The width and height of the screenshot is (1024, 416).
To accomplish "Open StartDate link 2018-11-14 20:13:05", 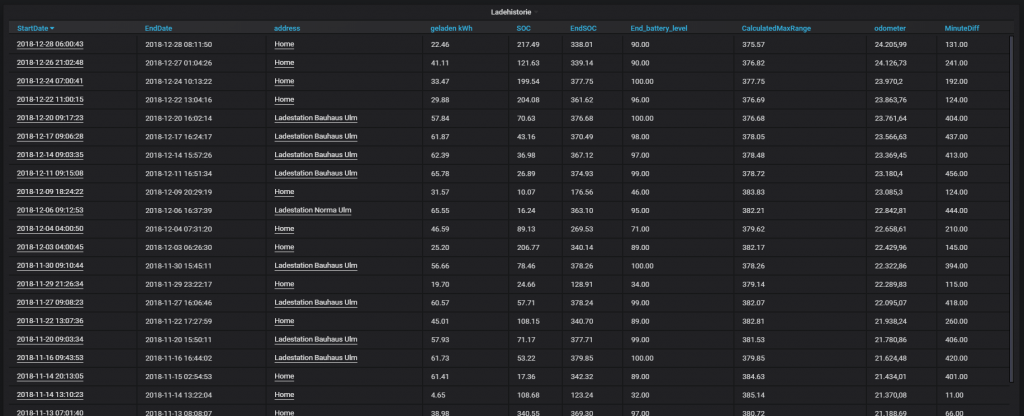I will (x=50, y=376).
